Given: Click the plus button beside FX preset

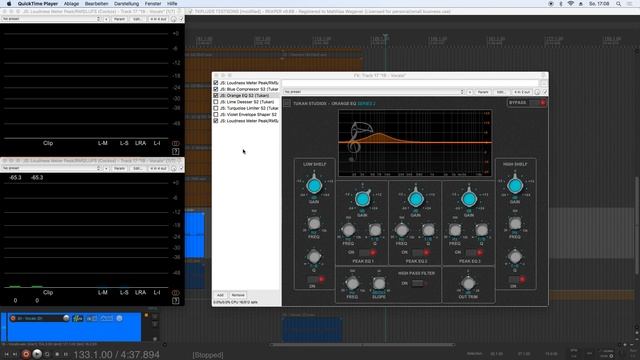Looking at the screenshot, I should 470,92.
